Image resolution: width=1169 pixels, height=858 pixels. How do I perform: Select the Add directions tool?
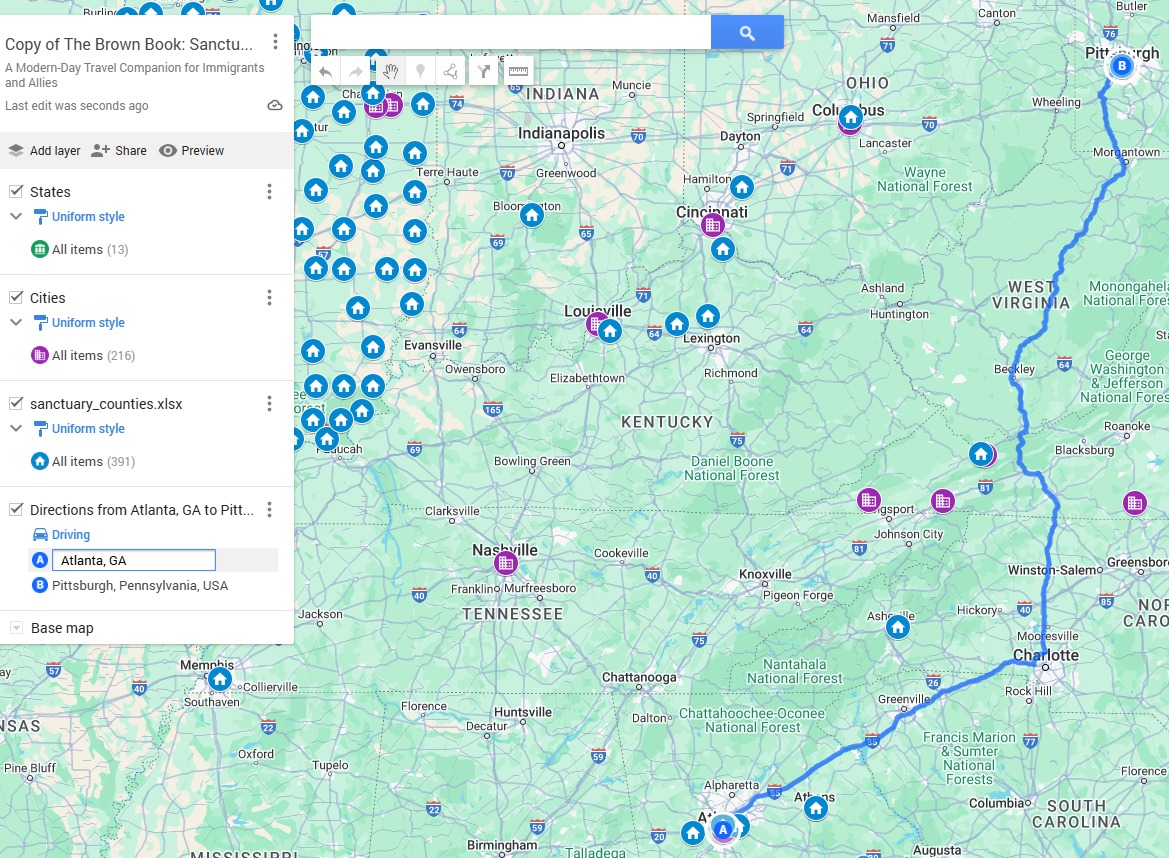tap(484, 72)
